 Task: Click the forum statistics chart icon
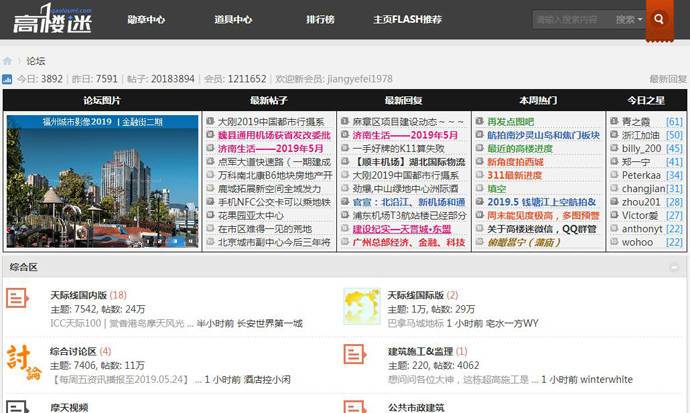click(x=7, y=79)
